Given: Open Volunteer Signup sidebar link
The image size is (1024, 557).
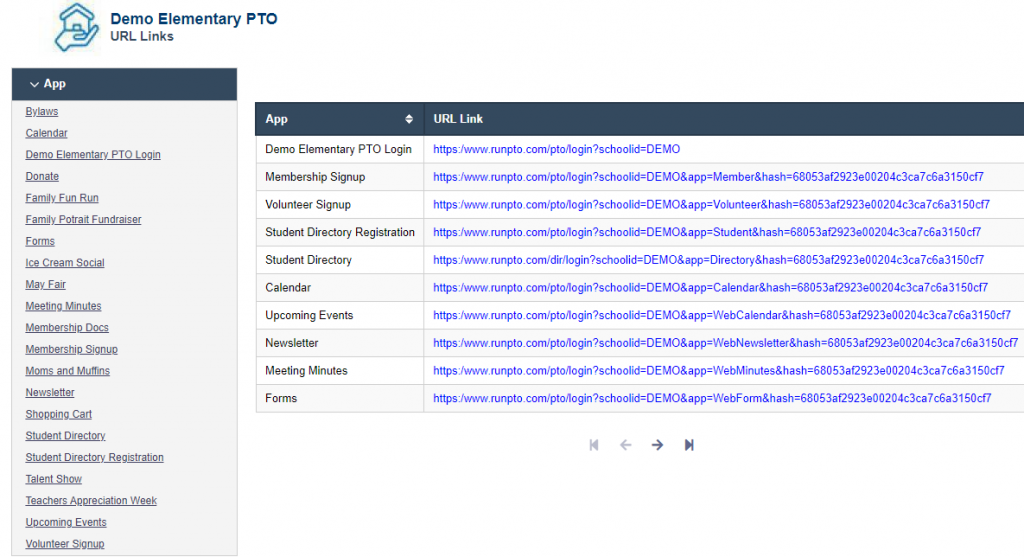Looking at the screenshot, I should [65, 544].
